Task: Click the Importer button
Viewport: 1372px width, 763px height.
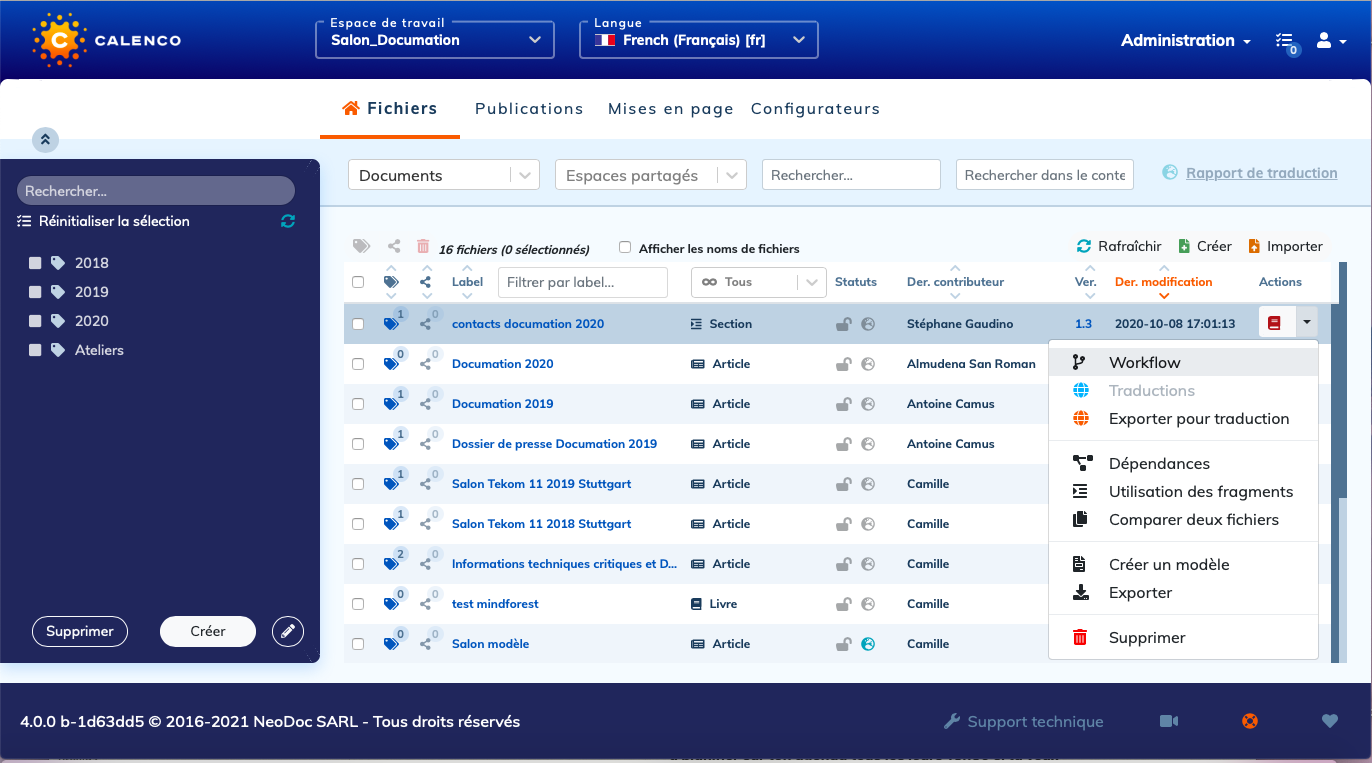Action: pyautogui.click(x=1285, y=246)
